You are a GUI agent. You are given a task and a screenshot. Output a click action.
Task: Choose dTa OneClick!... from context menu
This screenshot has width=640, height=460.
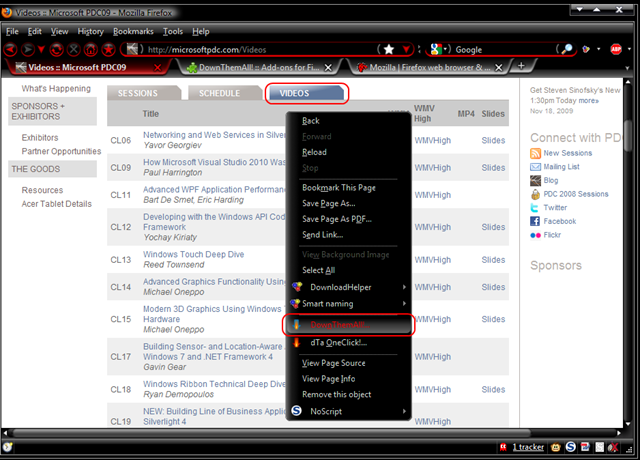pos(348,342)
